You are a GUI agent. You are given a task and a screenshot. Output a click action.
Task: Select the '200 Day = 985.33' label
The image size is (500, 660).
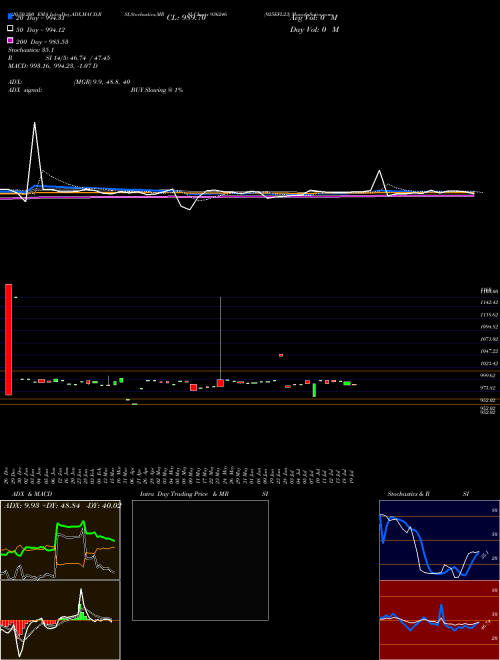coord(43,42)
